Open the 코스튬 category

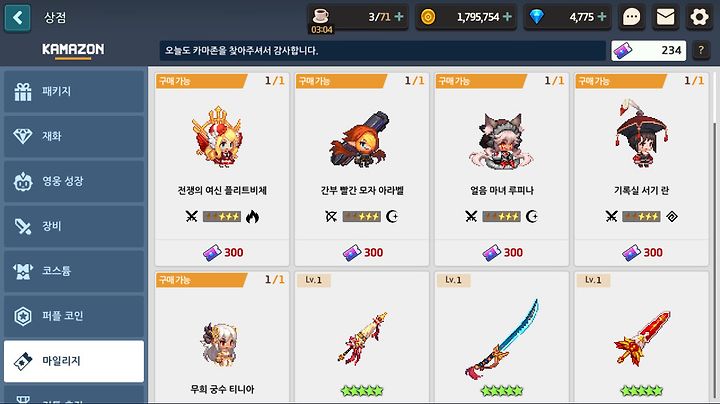coord(74,271)
